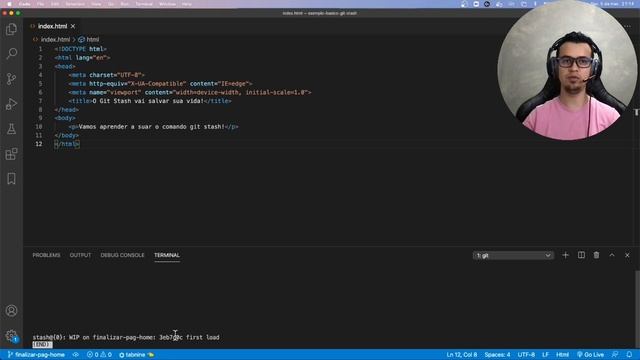The height and width of the screenshot is (360, 640).
Task: Open the Source Control view
Action: coord(11,79)
